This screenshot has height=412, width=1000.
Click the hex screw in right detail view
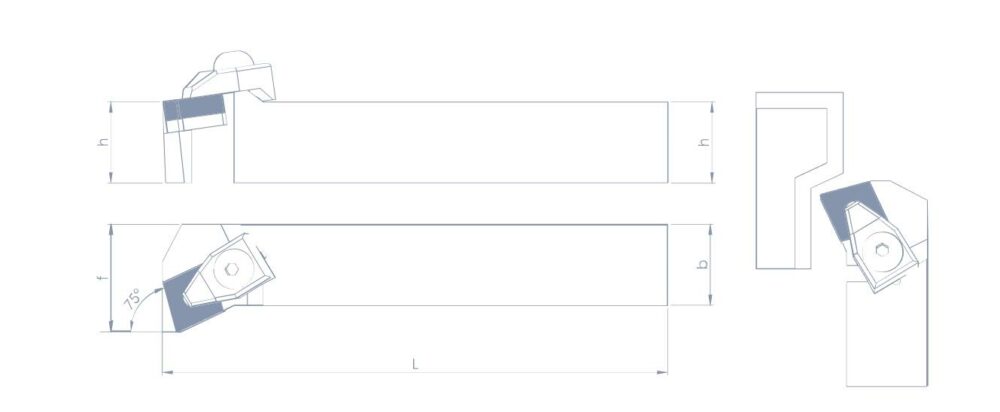pos(881,250)
